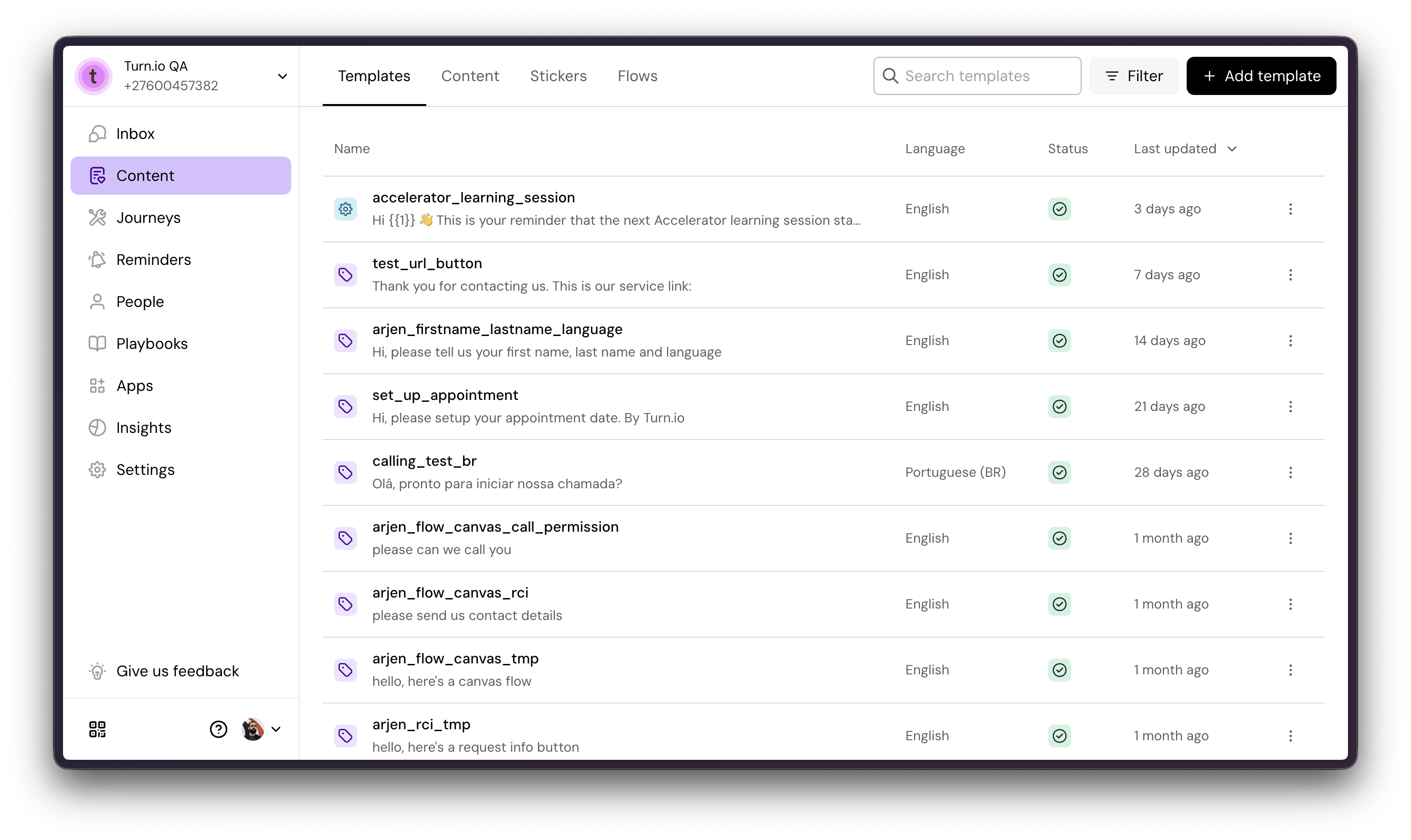Screen dimensions: 1411x840
Task: Open the People section
Action: [x=180, y=302]
